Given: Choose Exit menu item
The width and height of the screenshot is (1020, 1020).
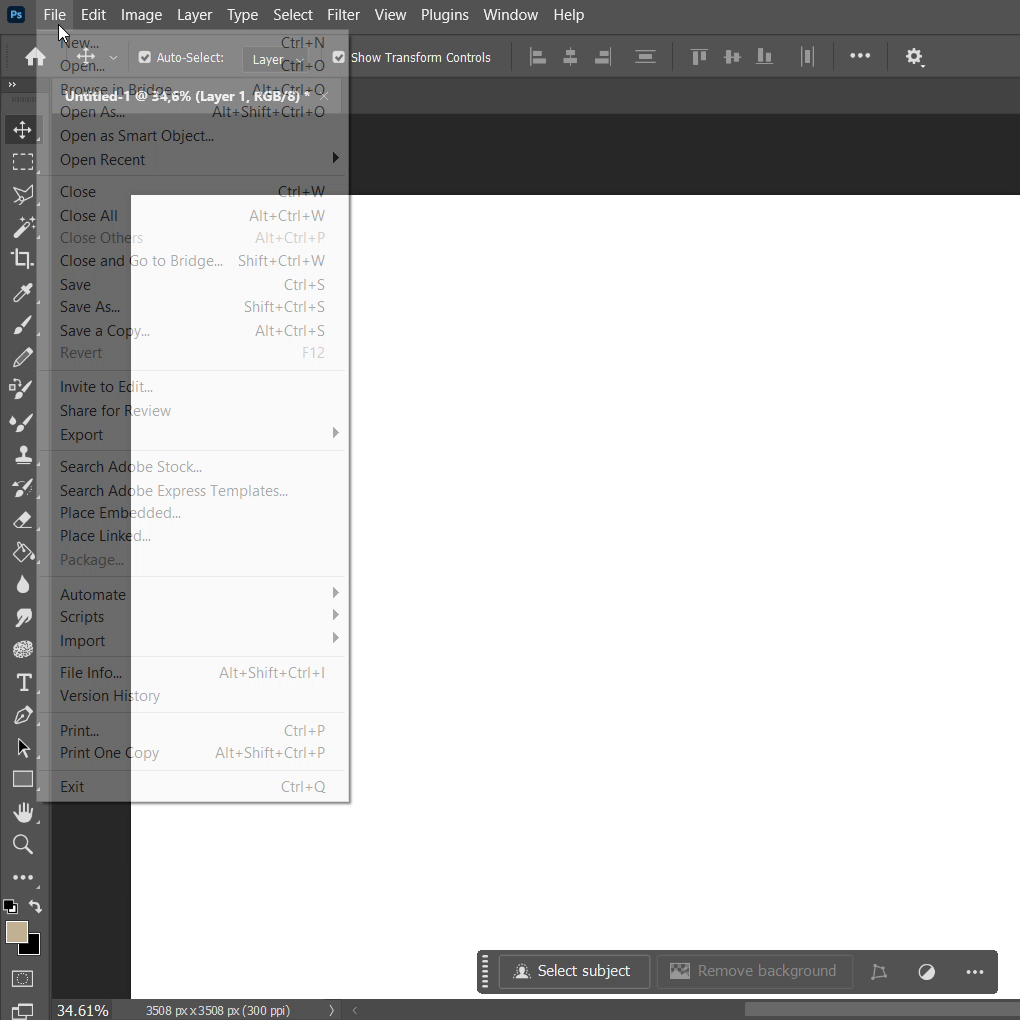Looking at the screenshot, I should click(x=194, y=786).
